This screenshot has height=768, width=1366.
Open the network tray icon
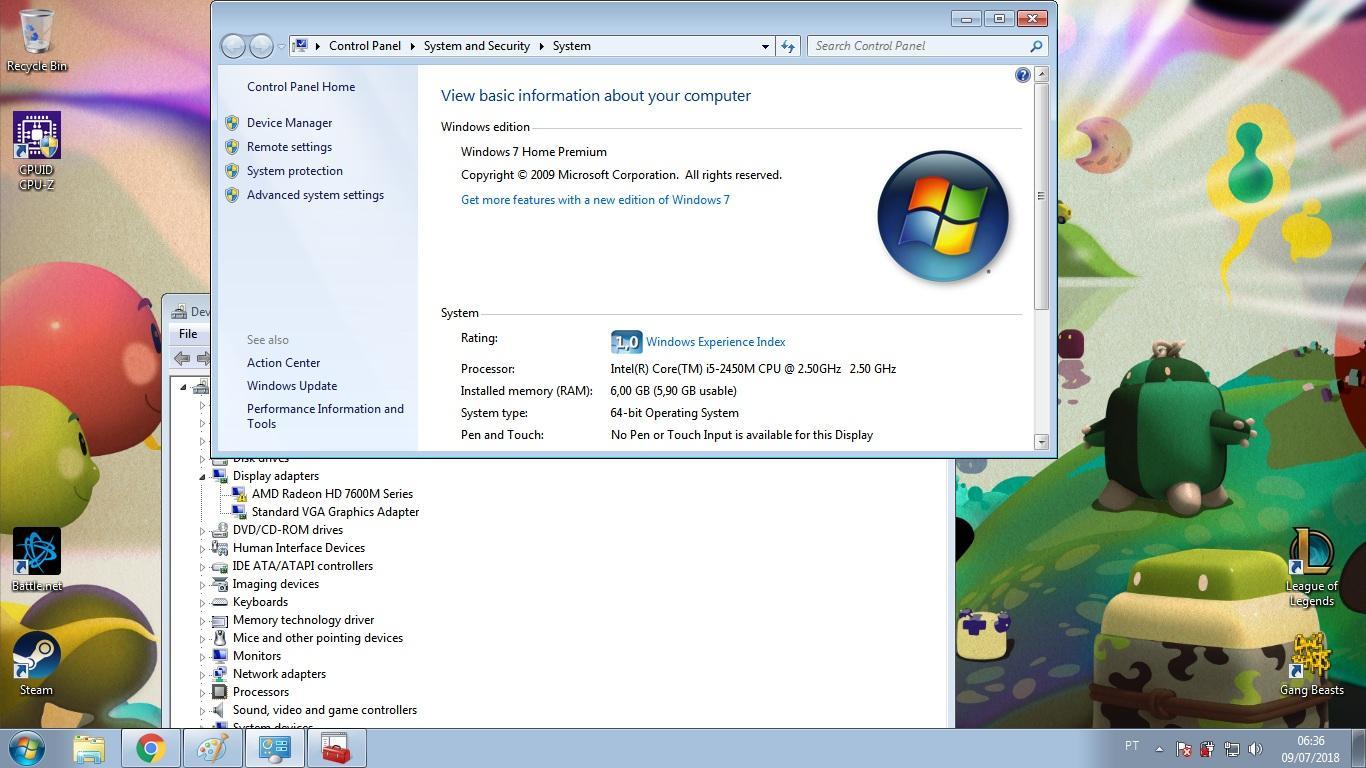point(1231,748)
